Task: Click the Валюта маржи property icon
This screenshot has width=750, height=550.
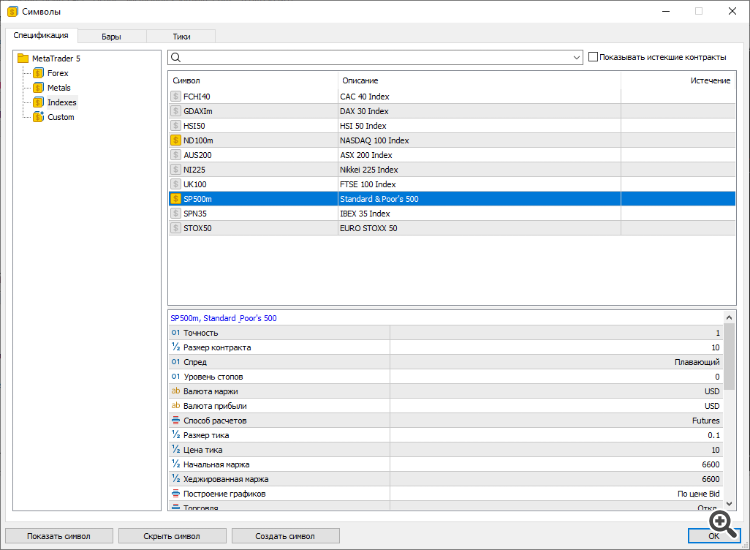Action: 176,391
